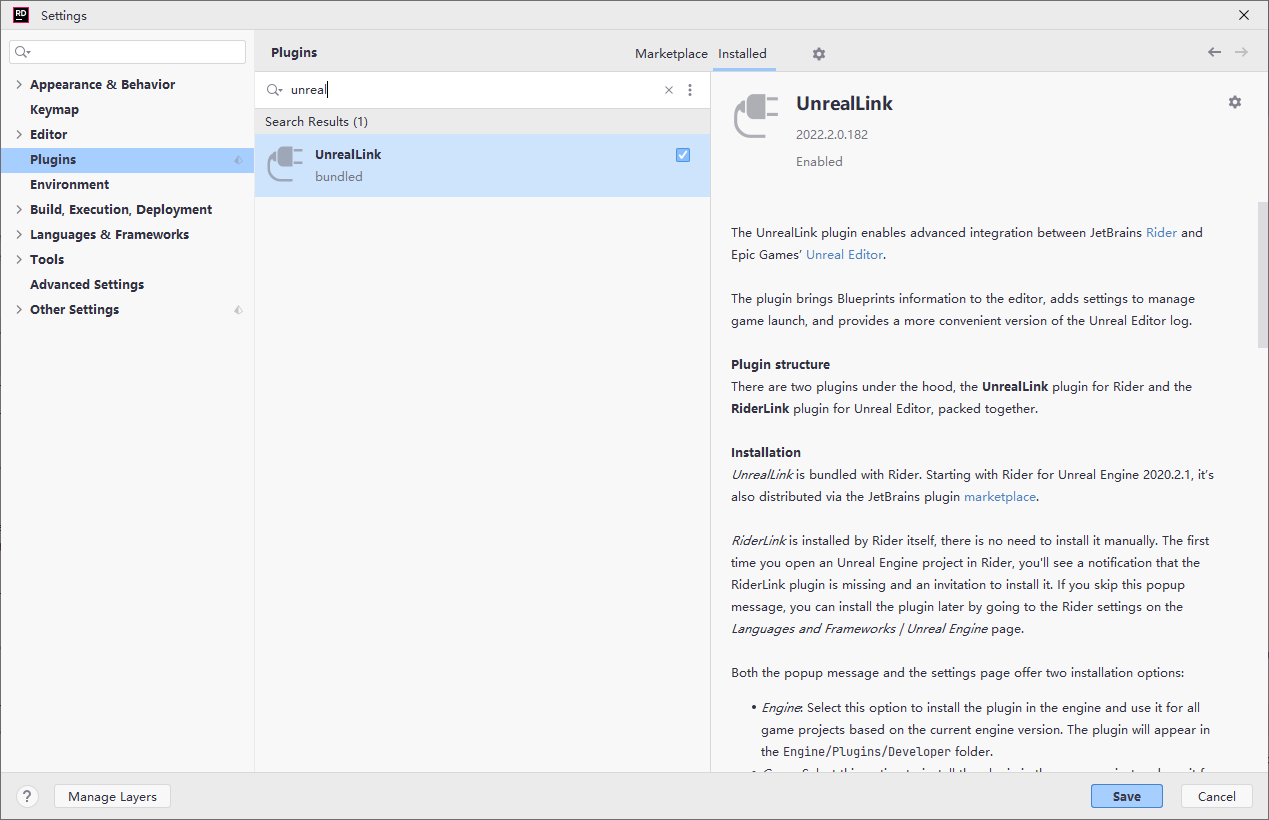
Task: Click the Manage Layers button
Action: tap(112, 796)
